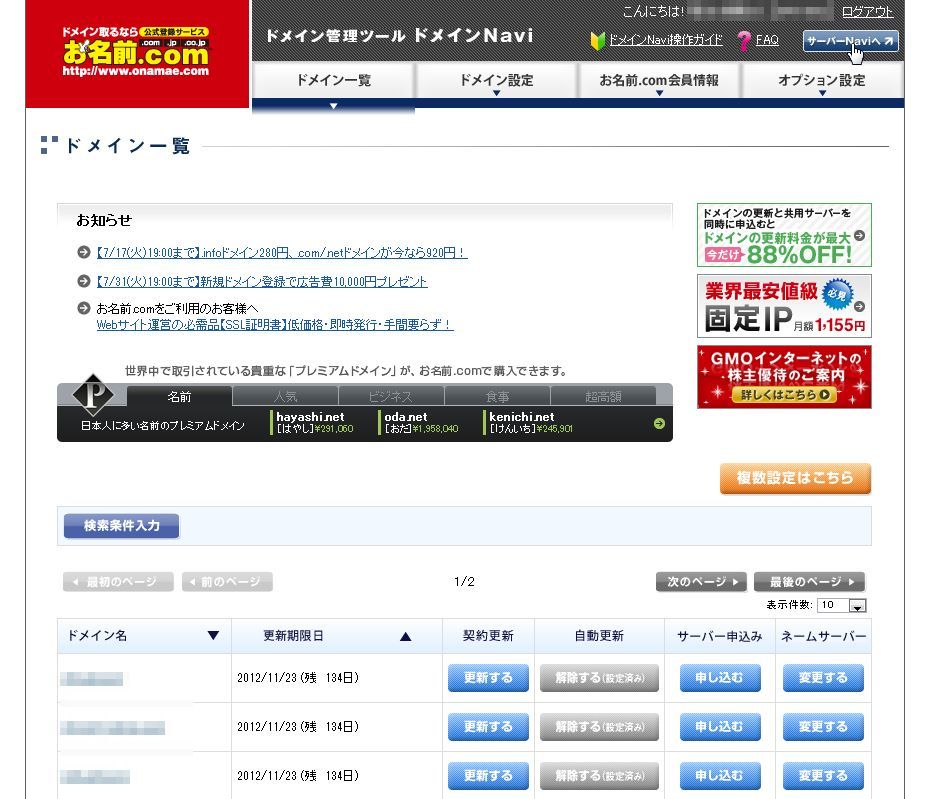Click the GMO株主優待 banner

point(784,377)
